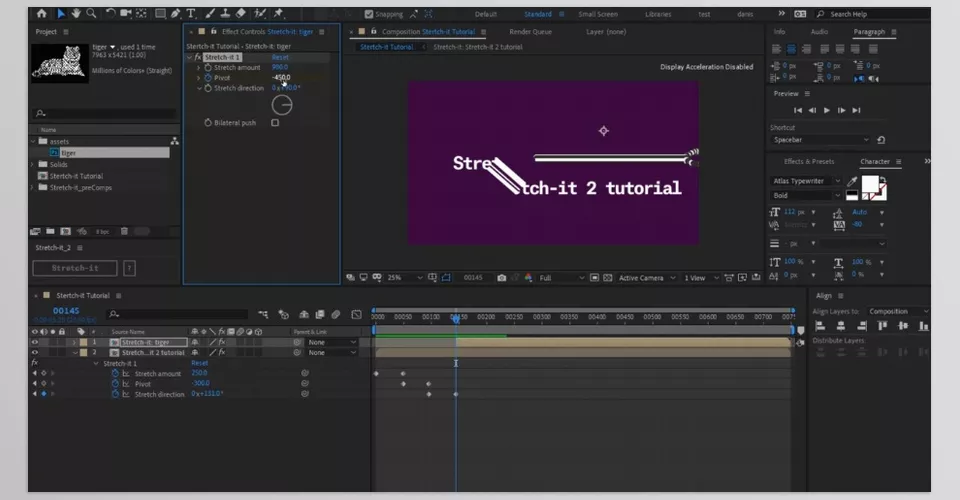
Task: Select the Clone Stamp tool
Action: click(x=225, y=13)
